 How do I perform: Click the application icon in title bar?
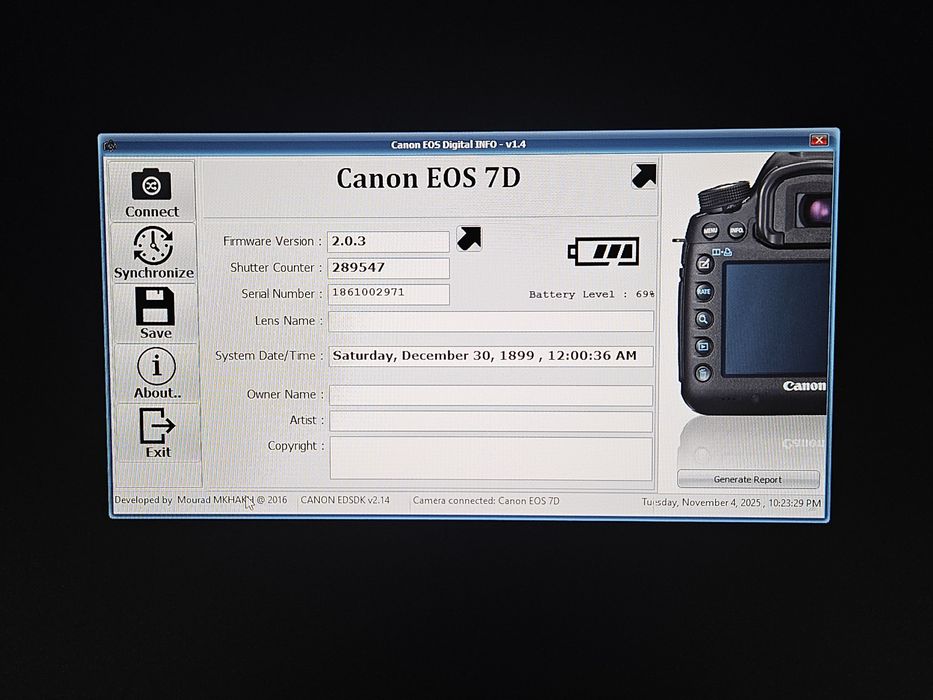(109, 145)
